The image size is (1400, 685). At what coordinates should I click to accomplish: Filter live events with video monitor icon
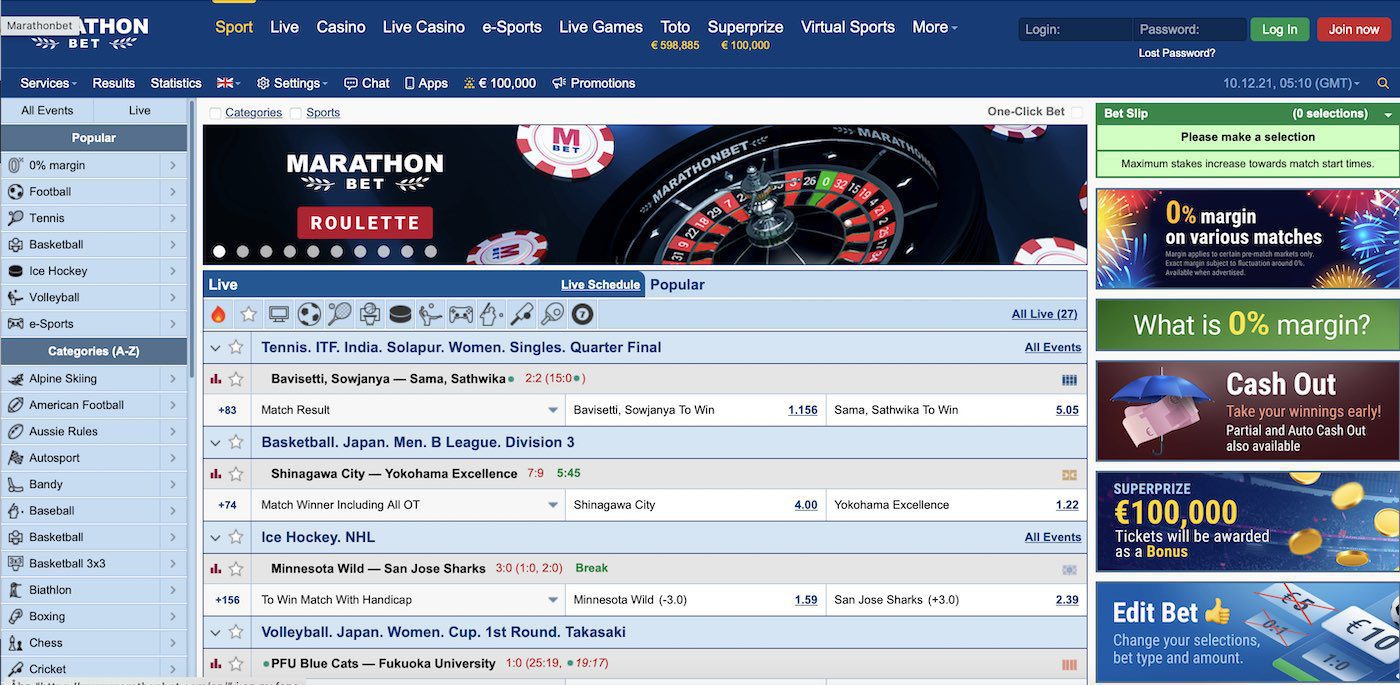click(x=279, y=314)
